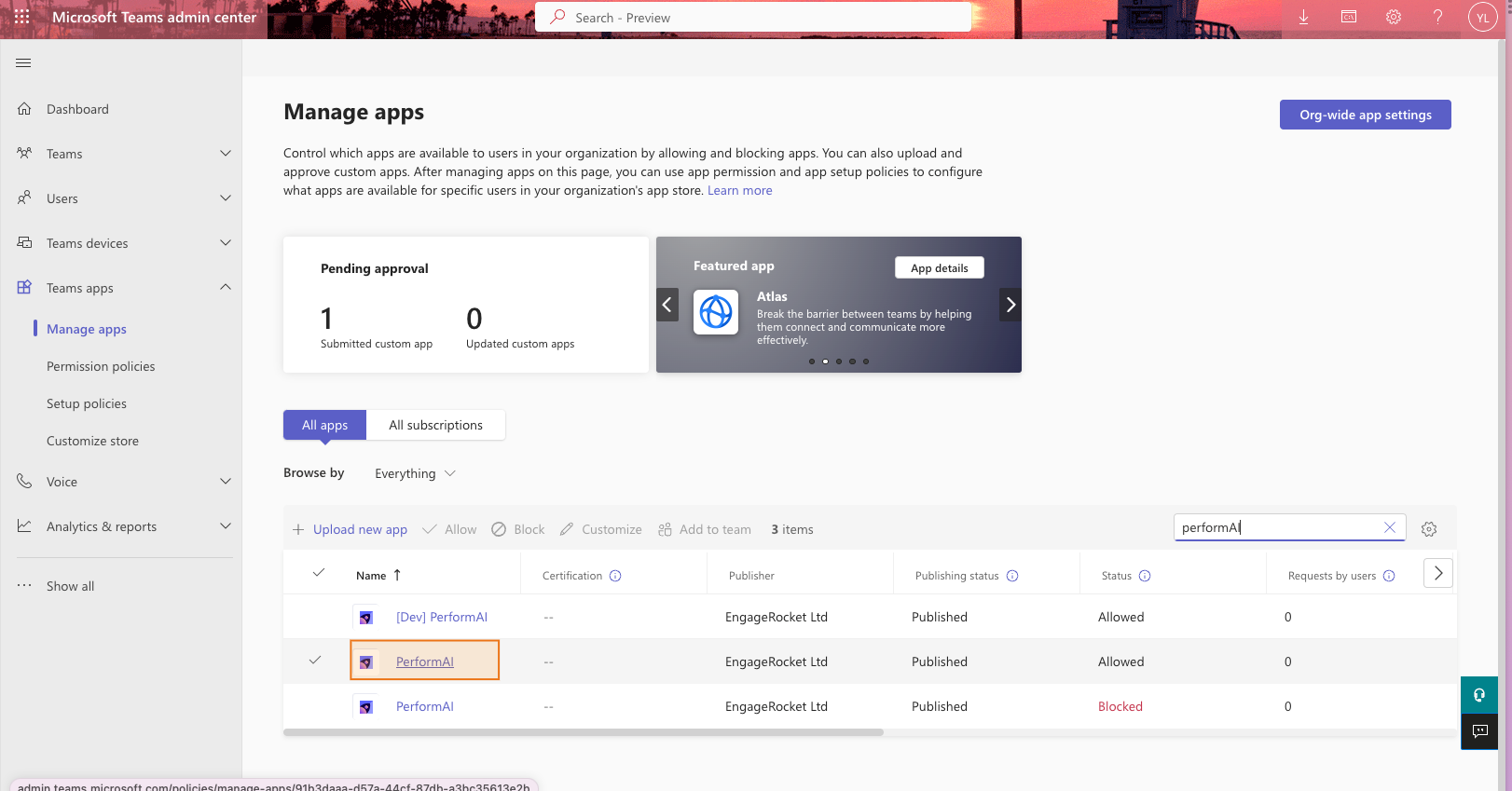
Task: Open the YL account avatar
Action: pyautogui.click(x=1482, y=17)
